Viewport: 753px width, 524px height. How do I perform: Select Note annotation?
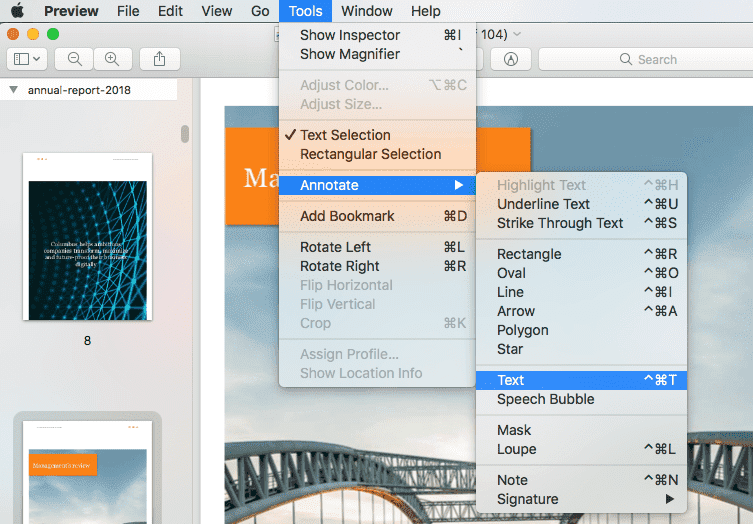tap(582, 480)
